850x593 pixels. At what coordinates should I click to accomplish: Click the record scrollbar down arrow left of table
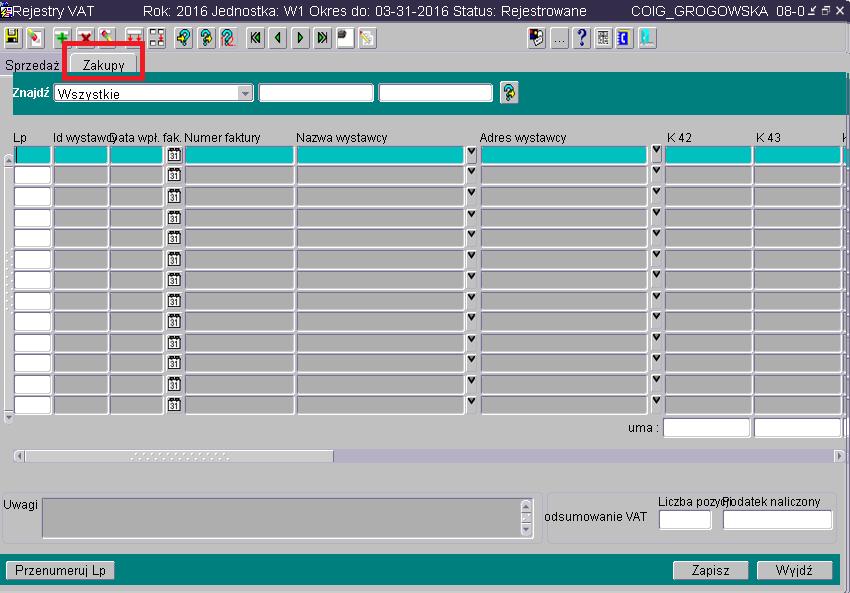(9, 417)
